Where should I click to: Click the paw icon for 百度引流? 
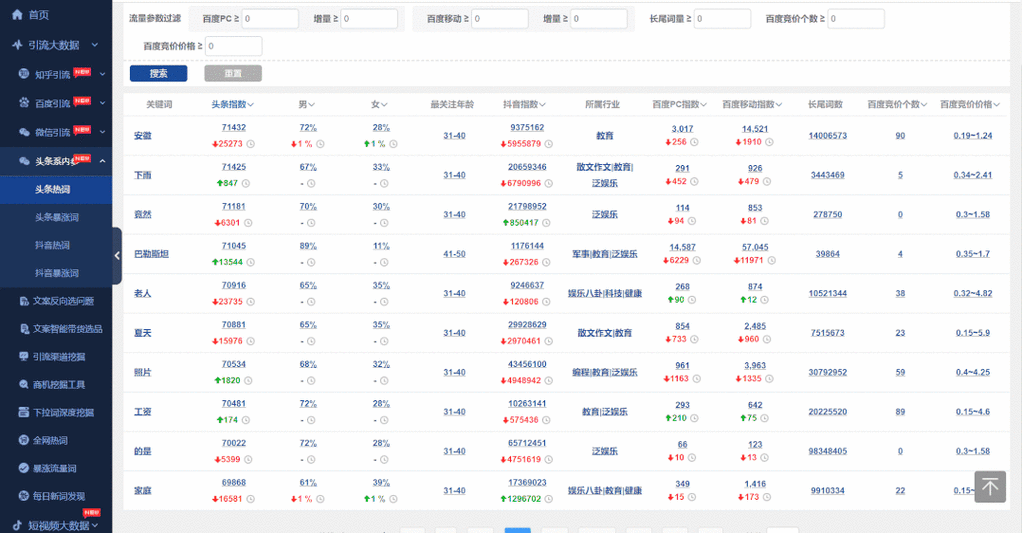tap(25, 103)
